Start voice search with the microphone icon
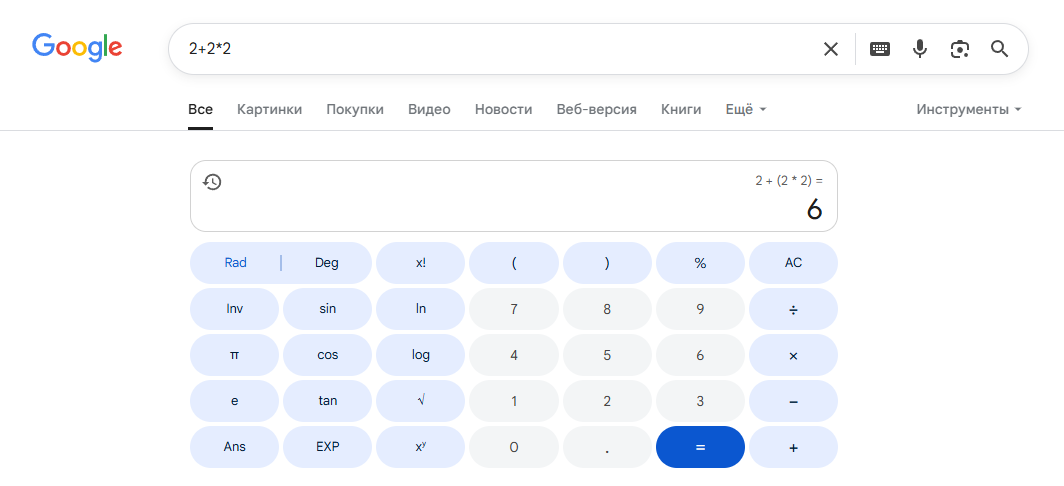 (x=920, y=49)
